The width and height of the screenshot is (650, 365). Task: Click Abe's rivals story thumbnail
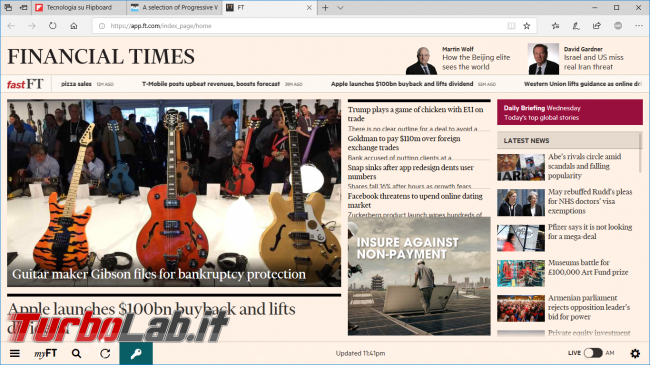click(x=521, y=167)
